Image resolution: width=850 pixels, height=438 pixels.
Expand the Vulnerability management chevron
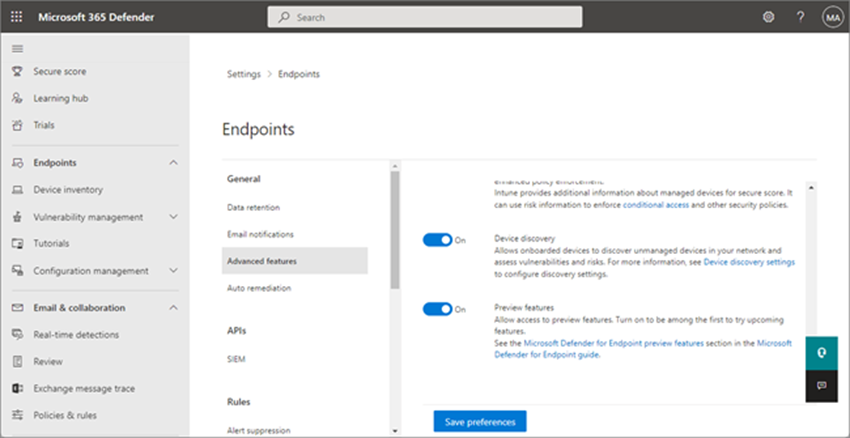[x=173, y=217]
